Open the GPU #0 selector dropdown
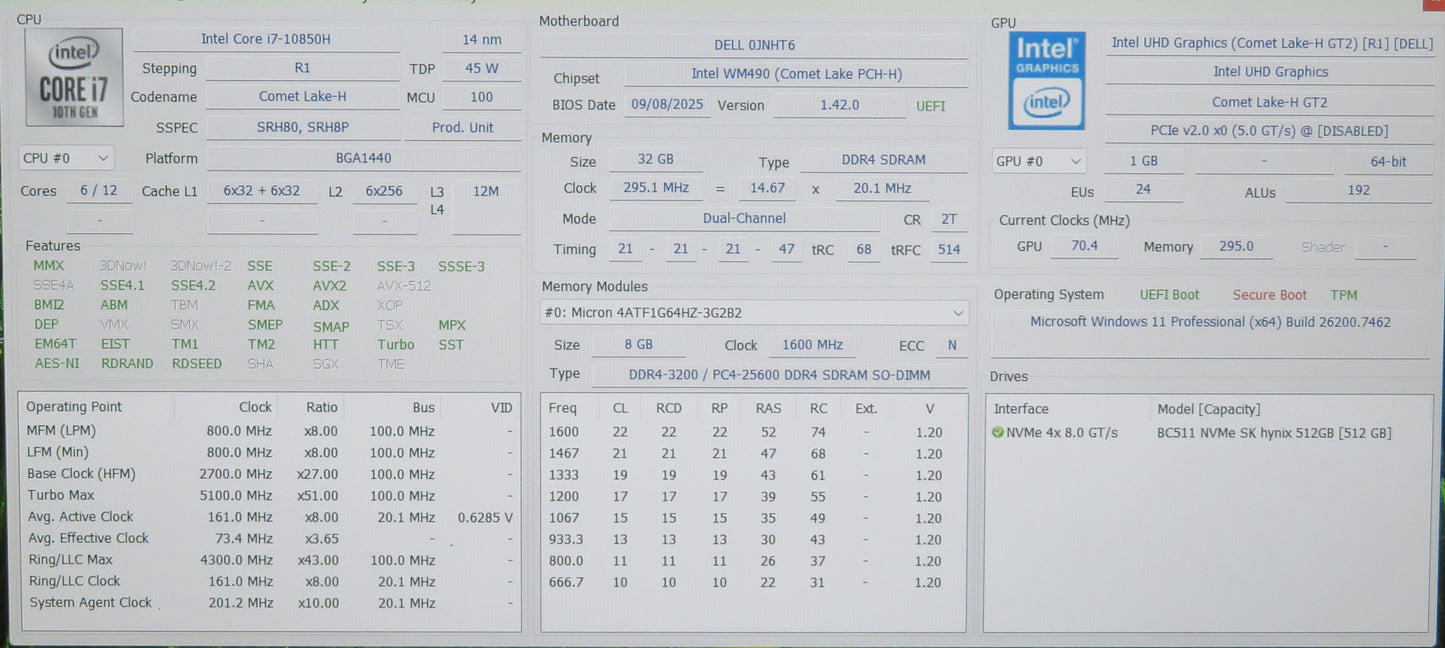The height and width of the screenshot is (648, 1445). pyautogui.click(x=1039, y=161)
